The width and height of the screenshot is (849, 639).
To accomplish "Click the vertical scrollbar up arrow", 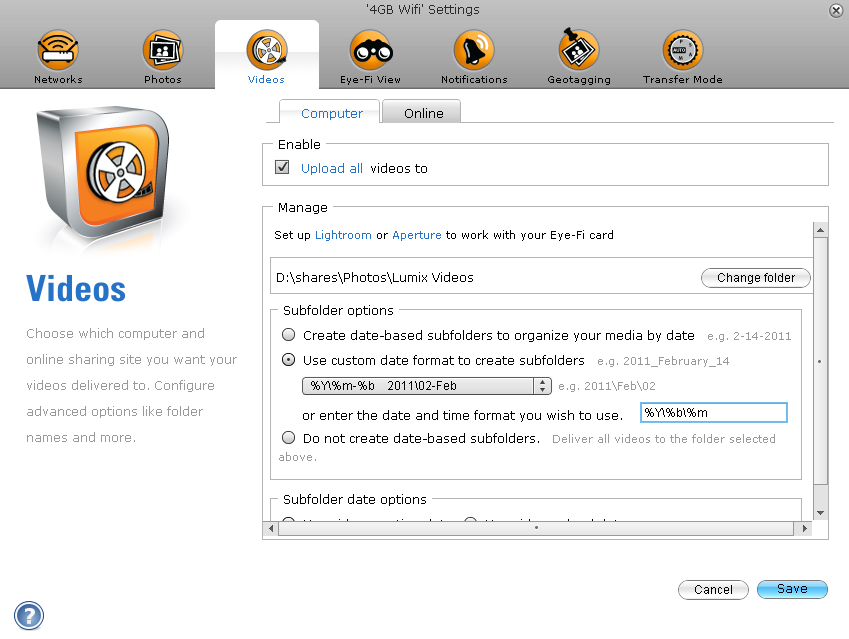I will [x=820, y=230].
